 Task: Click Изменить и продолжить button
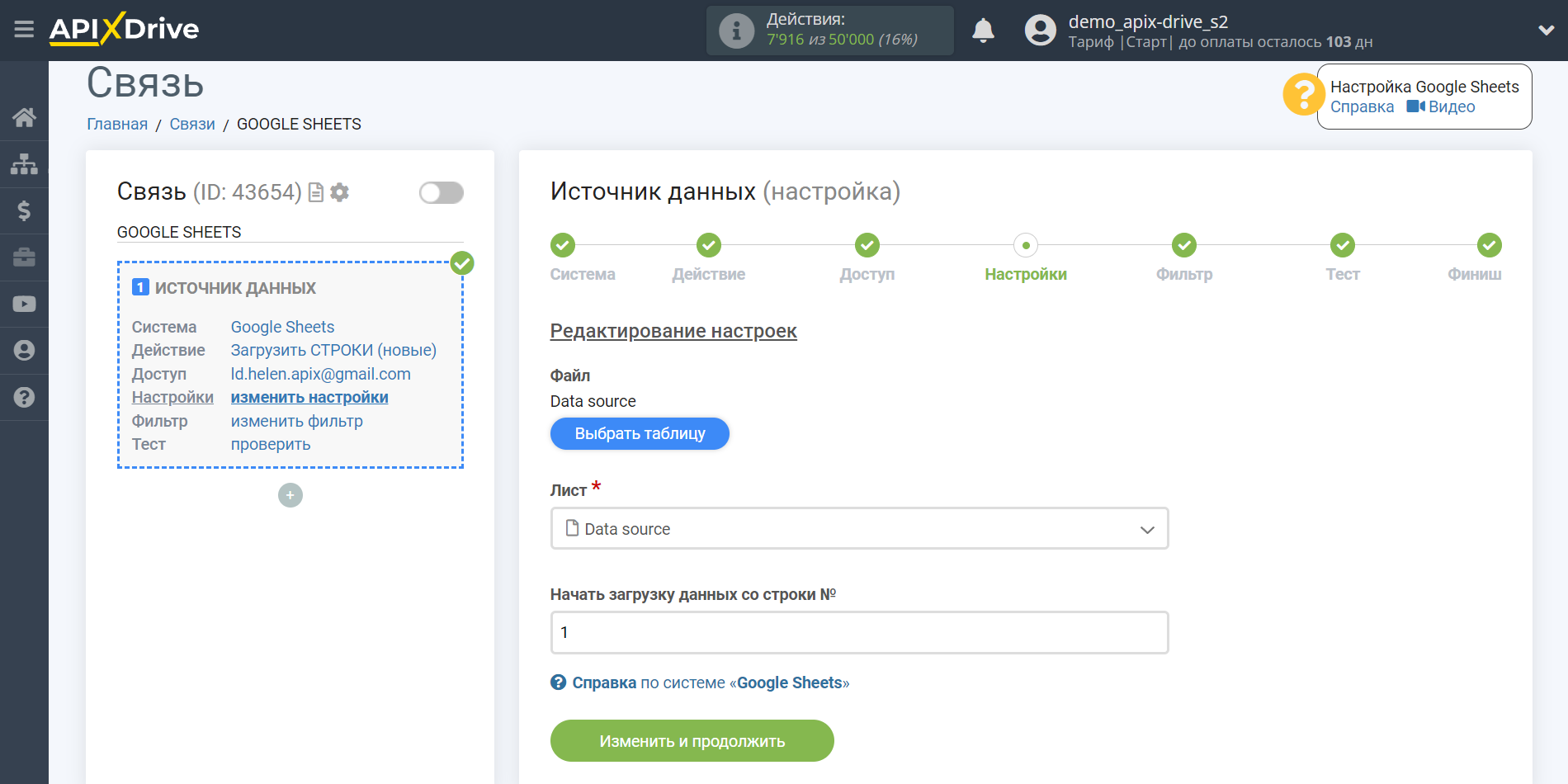(x=692, y=740)
